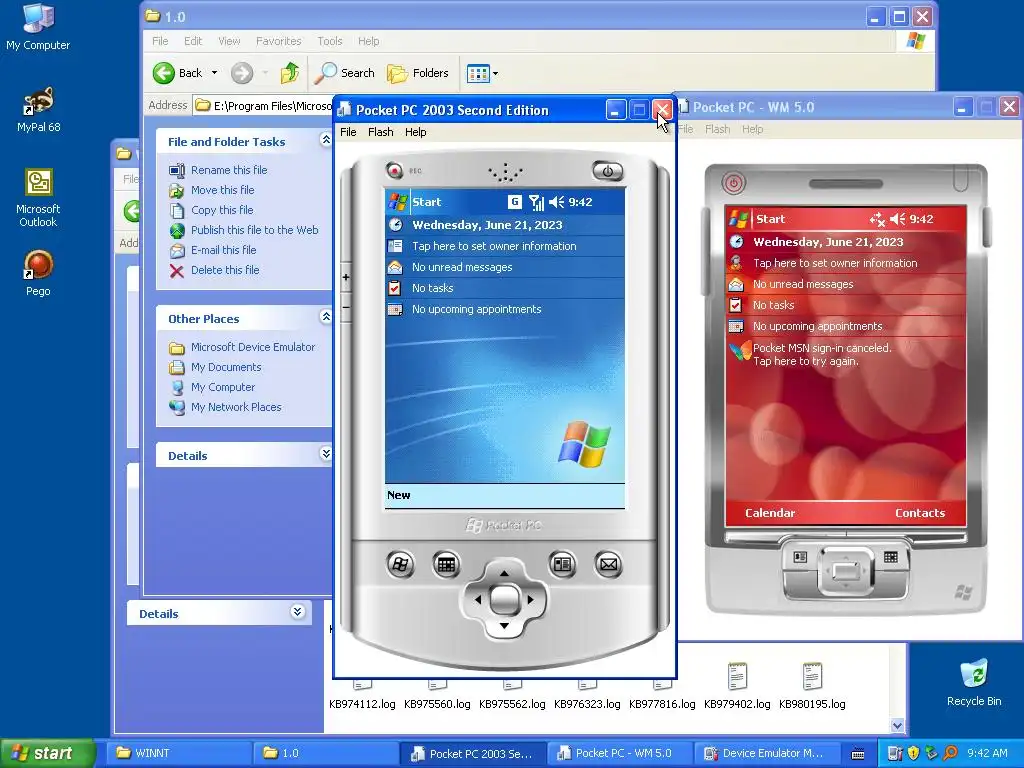Tap the envelope messages icon on blue screen
1024x768 pixels.
(395, 267)
